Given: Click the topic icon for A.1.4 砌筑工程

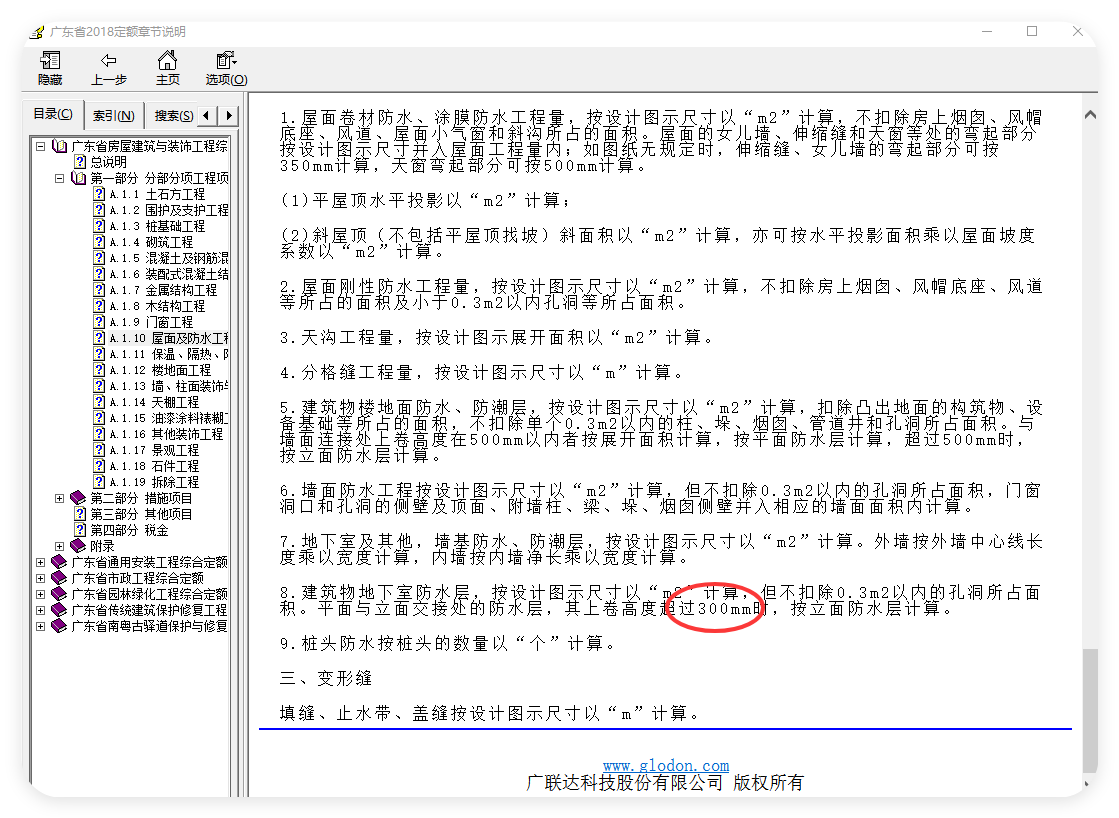Looking at the screenshot, I should pyautogui.click(x=99, y=242).
